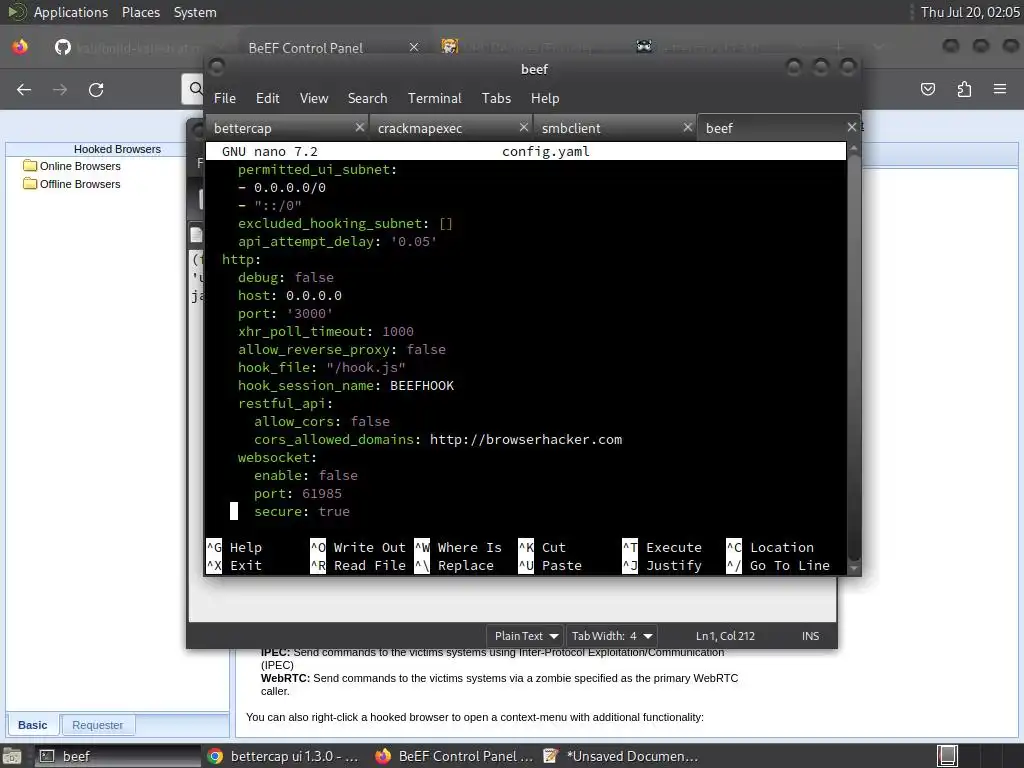Click the browser forward arrow
The image size is (1024, 768).
coord(60,89)
